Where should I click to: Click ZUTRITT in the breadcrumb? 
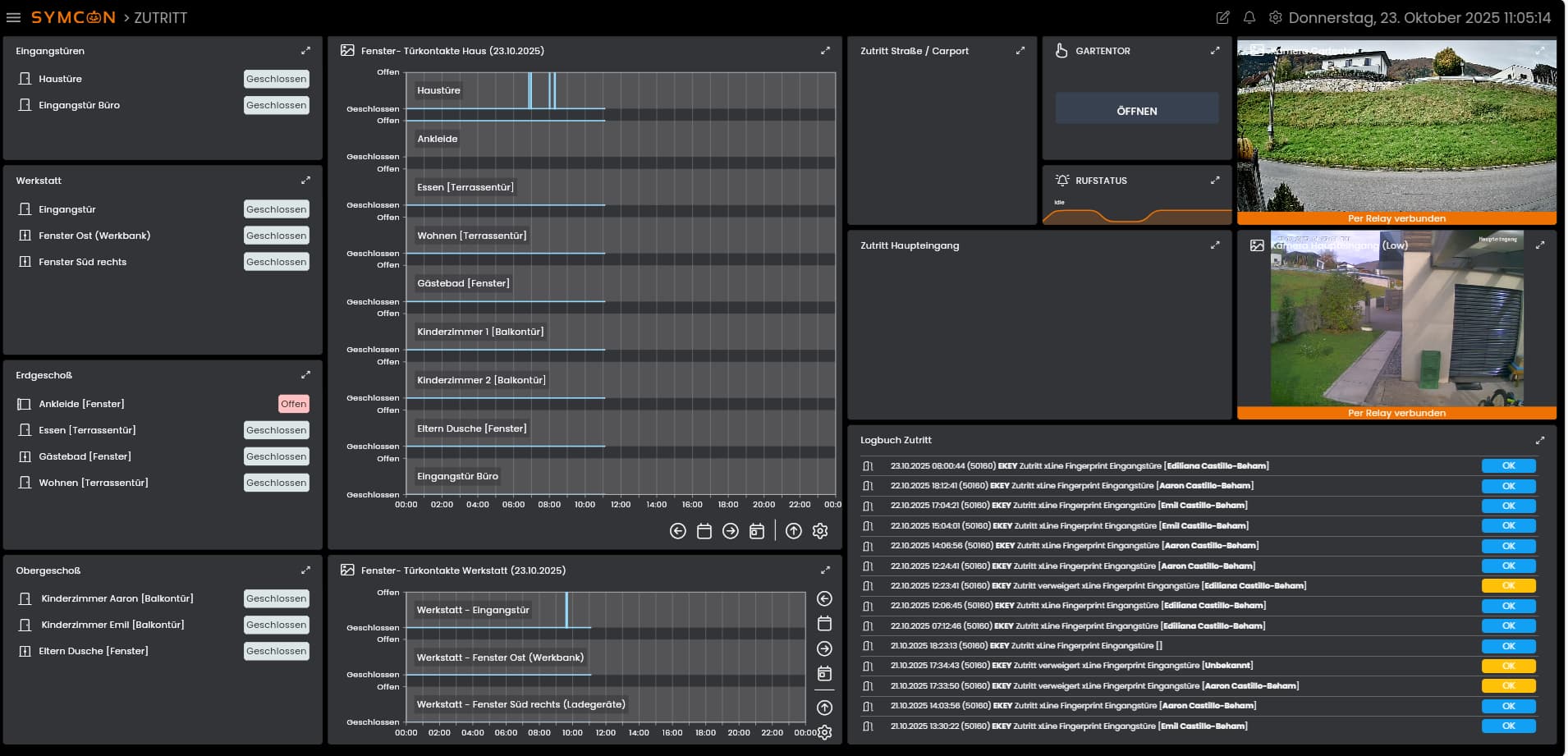point(160,17)
